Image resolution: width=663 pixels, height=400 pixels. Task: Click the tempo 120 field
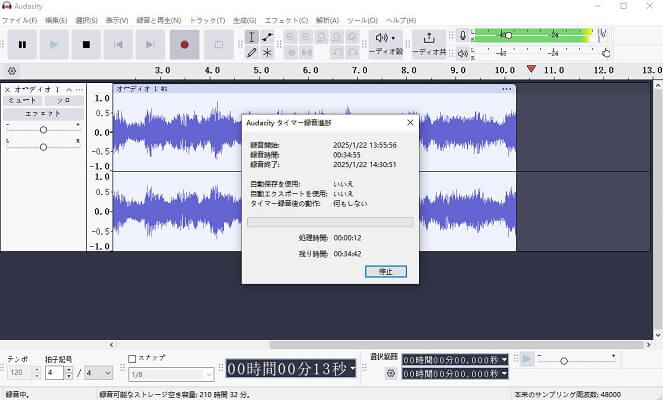[19, 373]
